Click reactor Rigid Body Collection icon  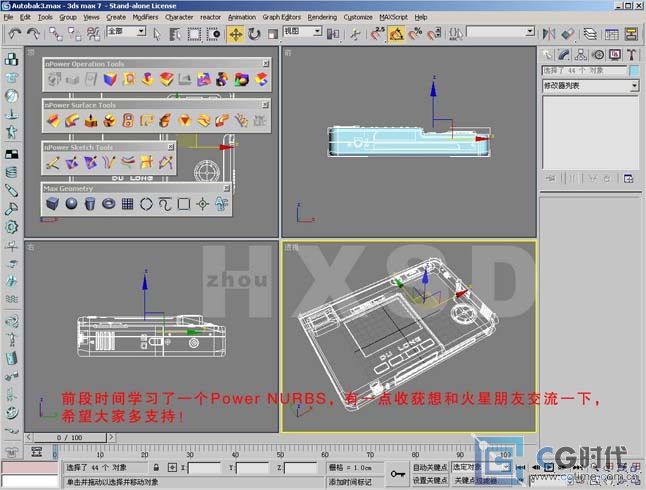[x=12, y=59]
